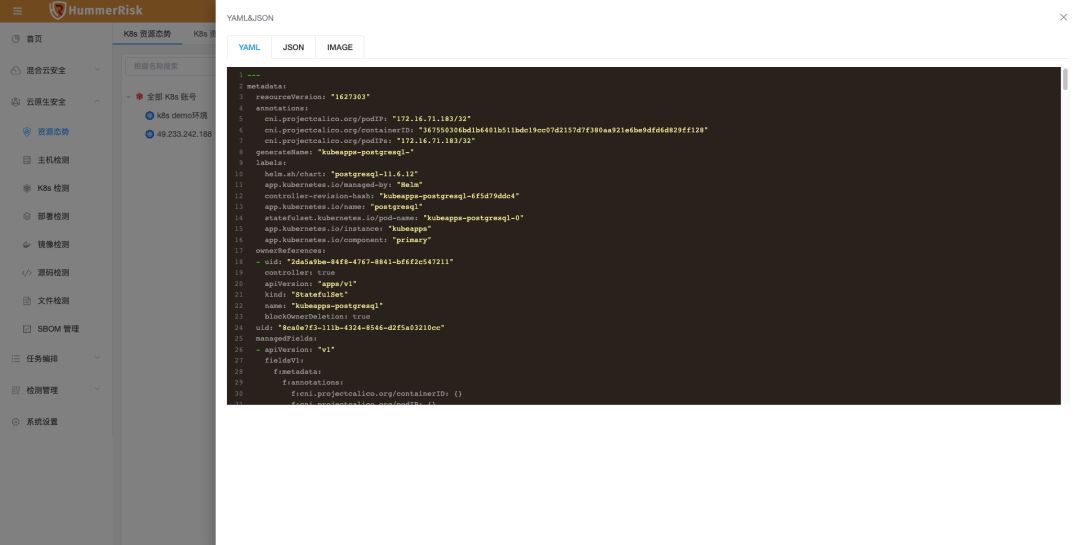Click the ownerReferences key on line 17

(x=291, y=251)
